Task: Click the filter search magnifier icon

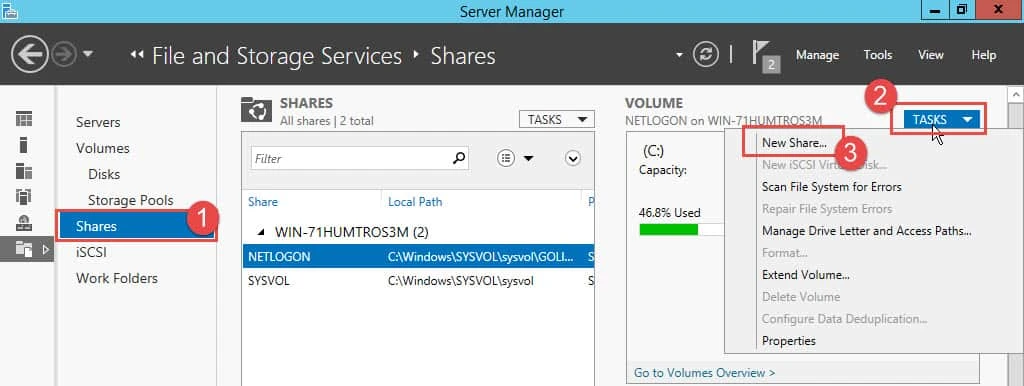Action: click(460, 158)
